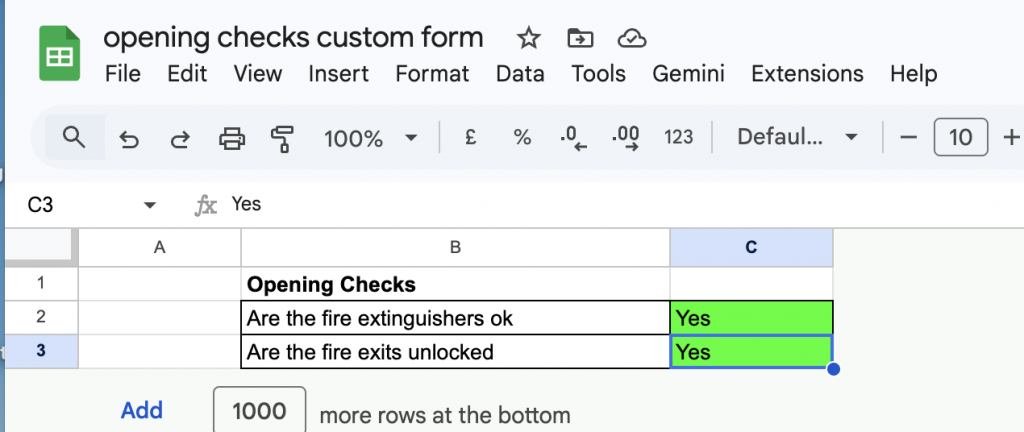
Task: Click the Add rows link
Action: 142,410
